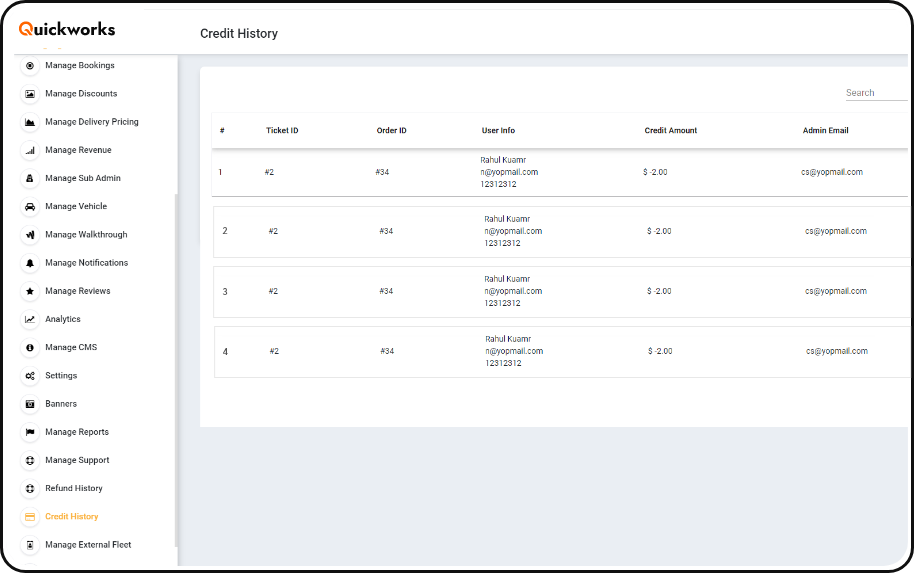Go to Manage Delivery Pricing
This screenshot has width=914, height=573.
(x=92, y=122)
